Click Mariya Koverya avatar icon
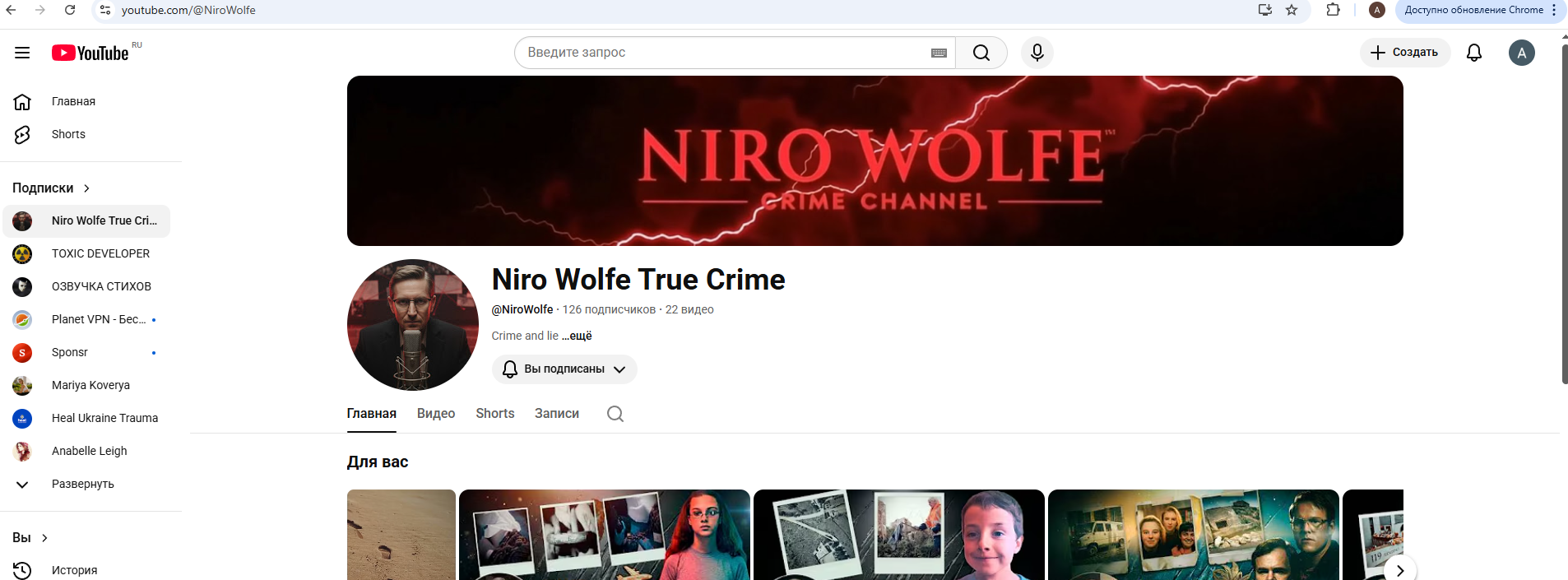The image size is (1568, 580). (x=22, y=385)
